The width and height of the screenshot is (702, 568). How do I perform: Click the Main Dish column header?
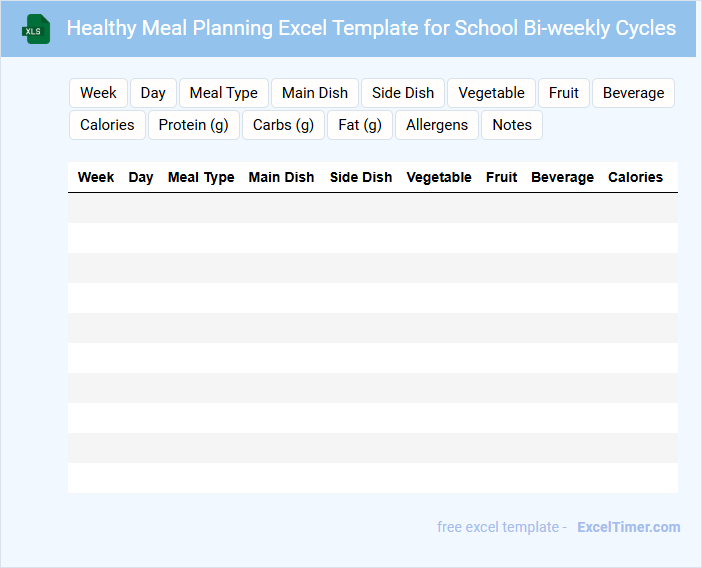coord(281,177)
